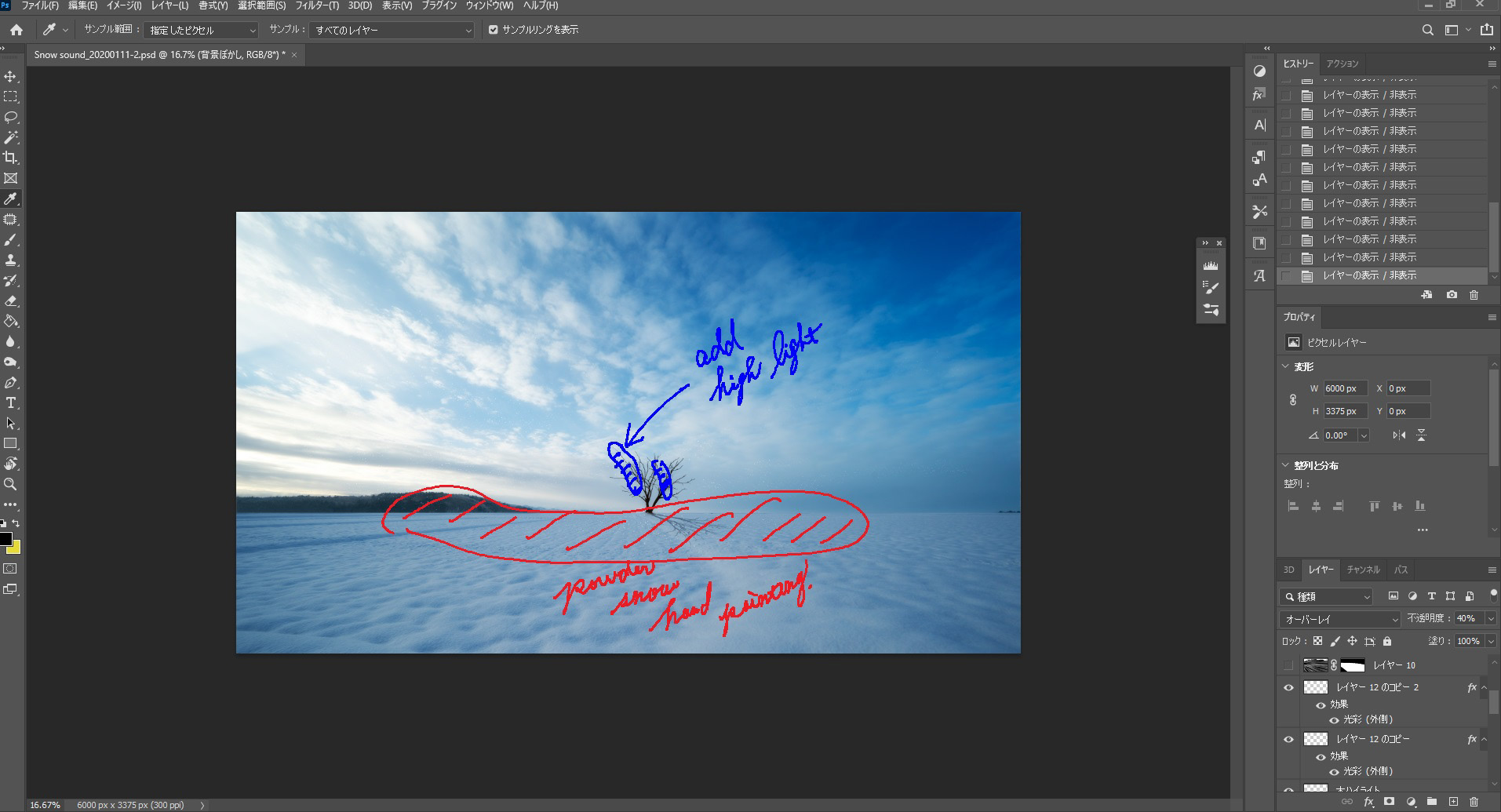Swap foreground and background colors

[x=16, y=523]
